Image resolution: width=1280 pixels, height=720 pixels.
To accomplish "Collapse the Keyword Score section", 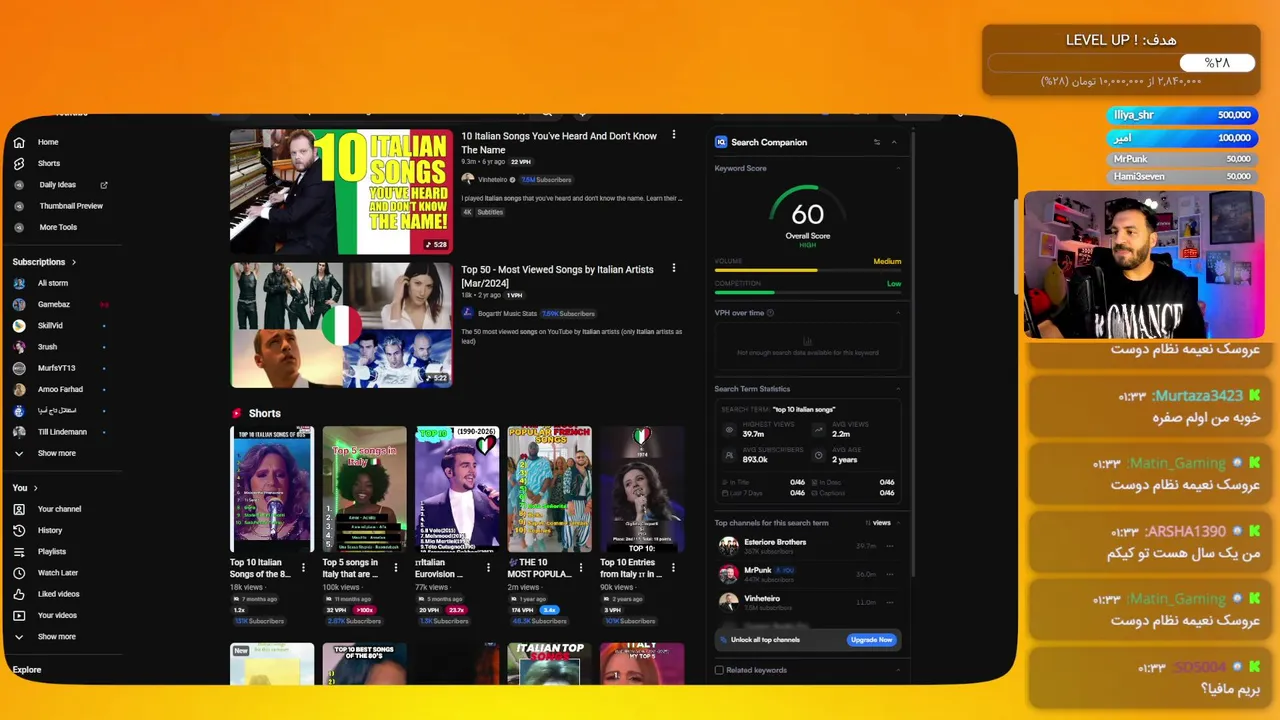I will pyautogui.click(x=897, y=168).
